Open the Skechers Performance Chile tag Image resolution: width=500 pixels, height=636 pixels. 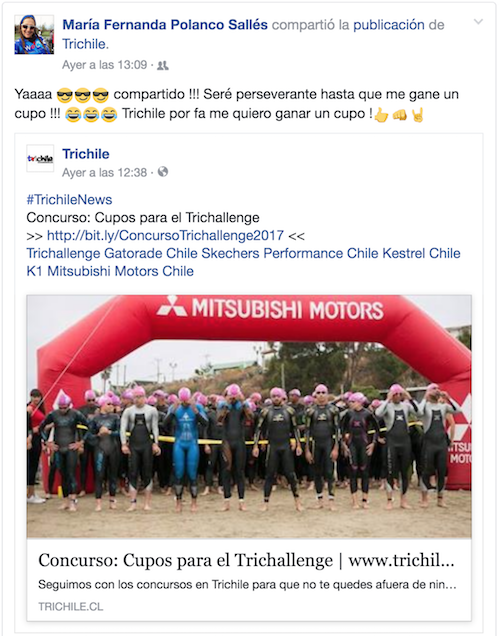pyautogui.click(x=290, y=253)
